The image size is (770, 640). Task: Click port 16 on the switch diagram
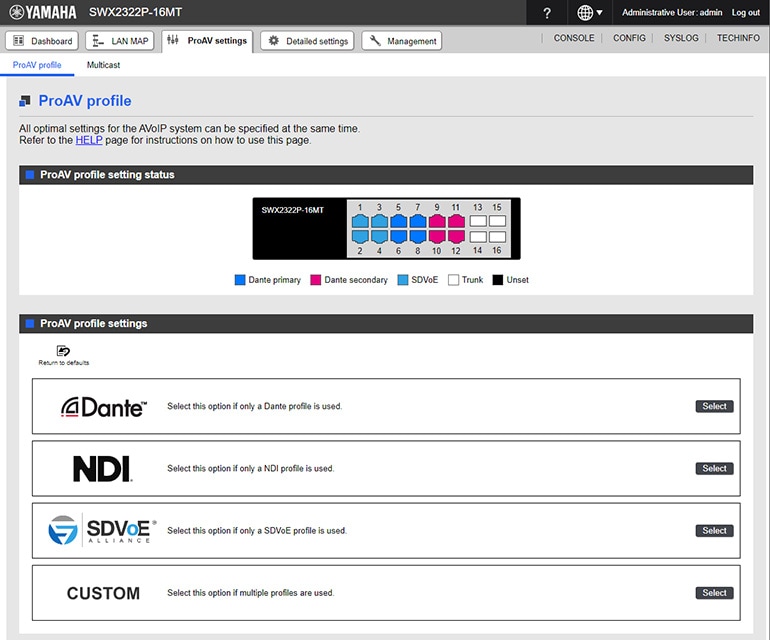click(x=497, y=237)
